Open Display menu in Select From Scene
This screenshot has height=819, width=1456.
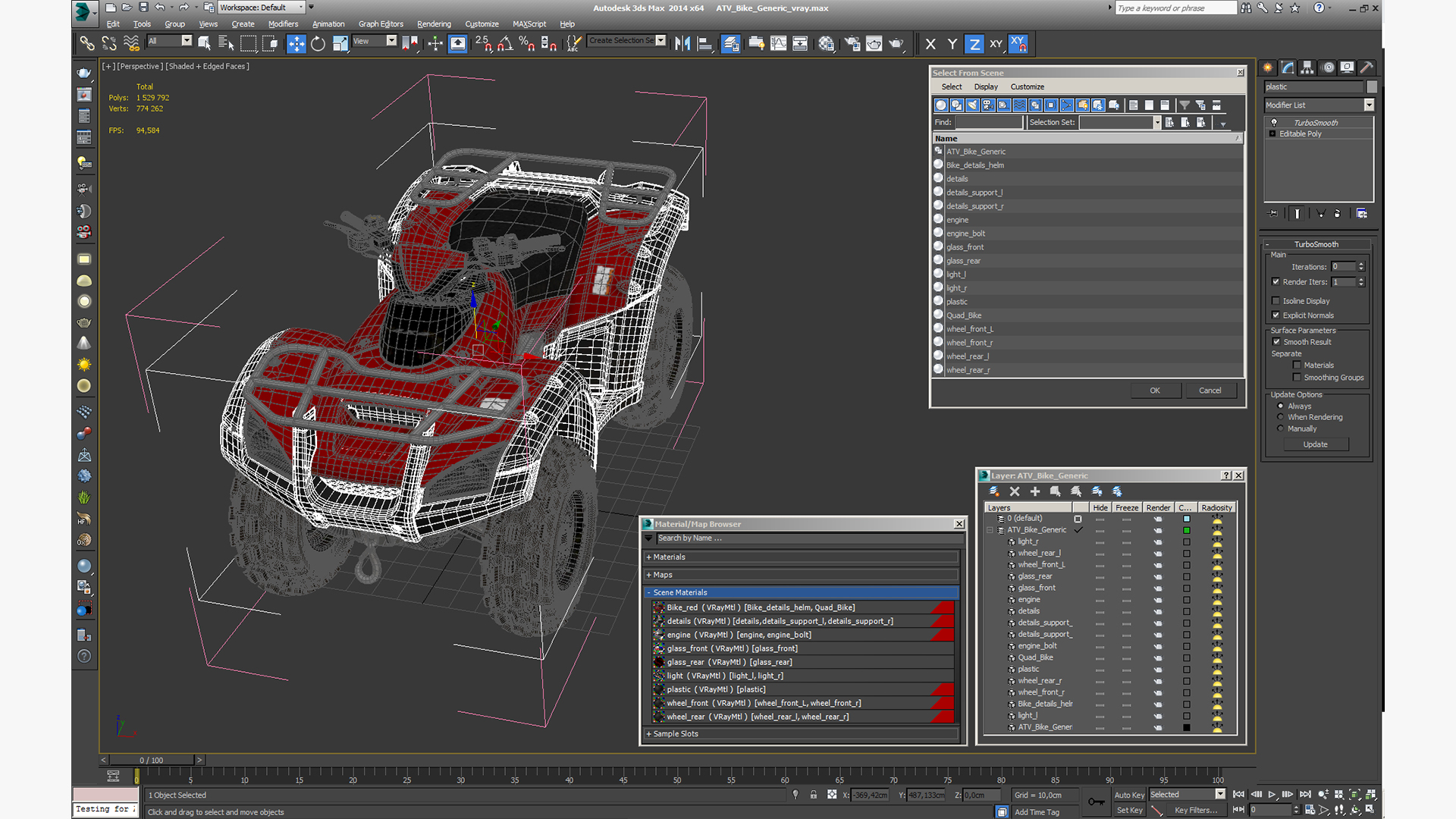(x=986, y=87)
